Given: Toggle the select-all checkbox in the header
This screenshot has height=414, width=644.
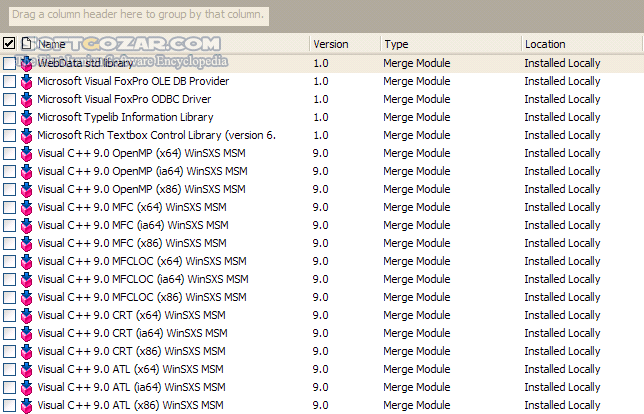Looking at the screenshot, I should point(10,44).
